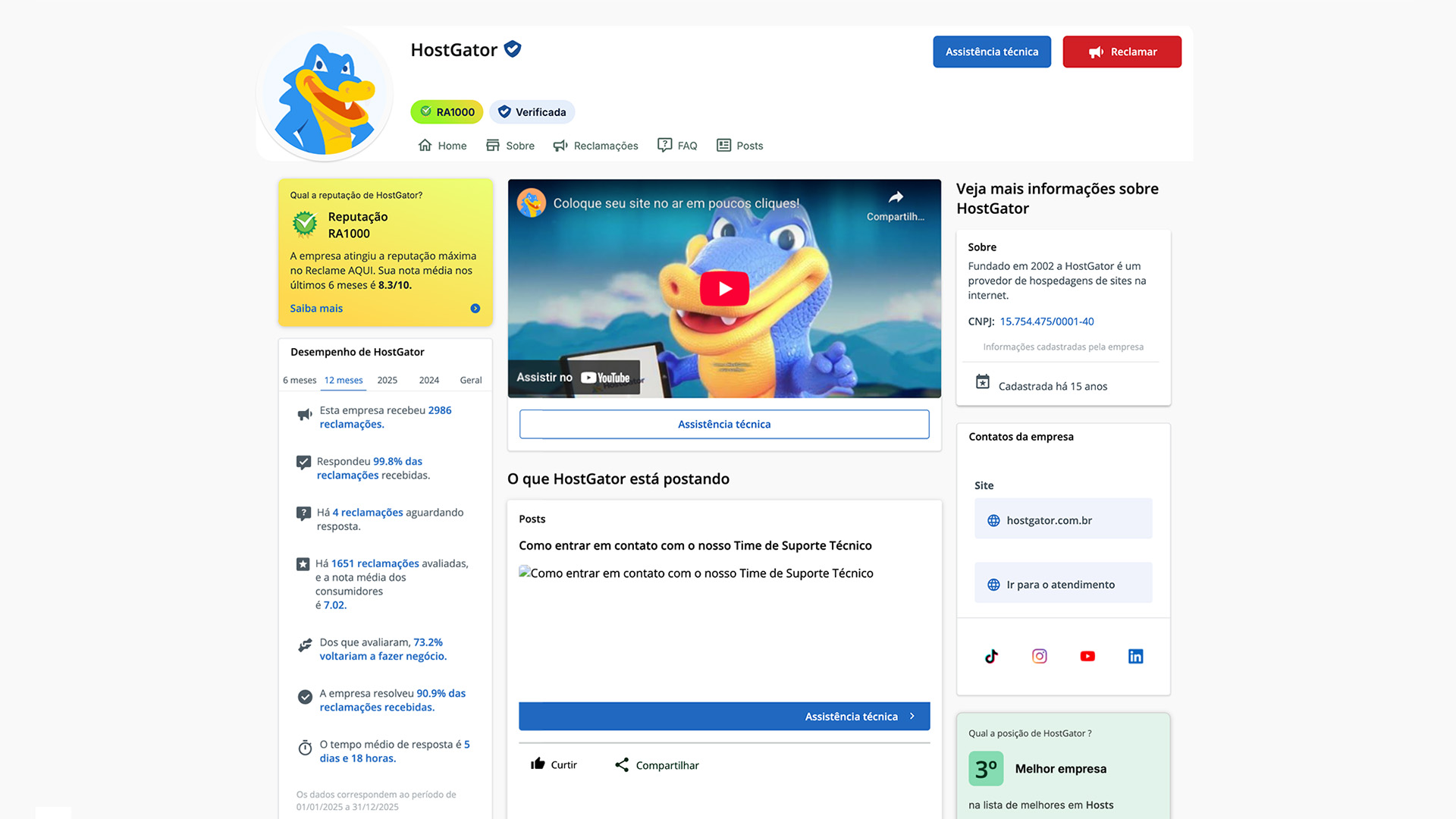This screenshot has width=1456, height=819.
Task: Click the megaphone icon on Reclamar button
Action: [1096, 52]
